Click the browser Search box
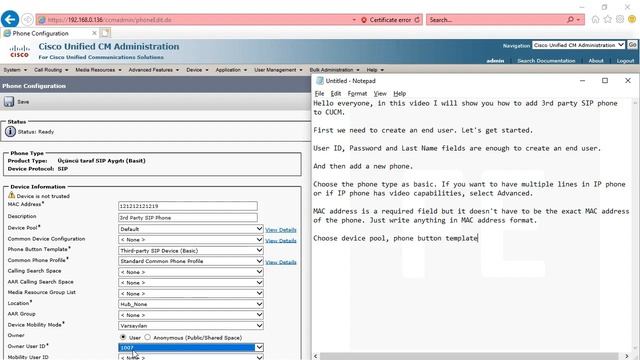 496,20
